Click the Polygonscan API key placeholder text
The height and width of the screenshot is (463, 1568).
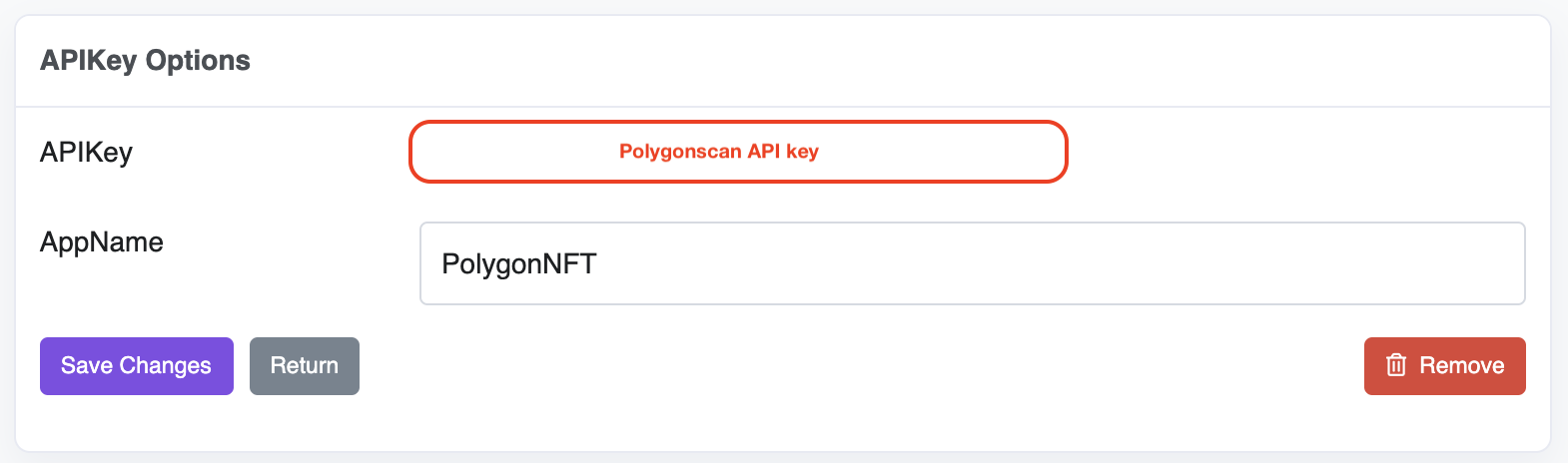pos(719,152)
